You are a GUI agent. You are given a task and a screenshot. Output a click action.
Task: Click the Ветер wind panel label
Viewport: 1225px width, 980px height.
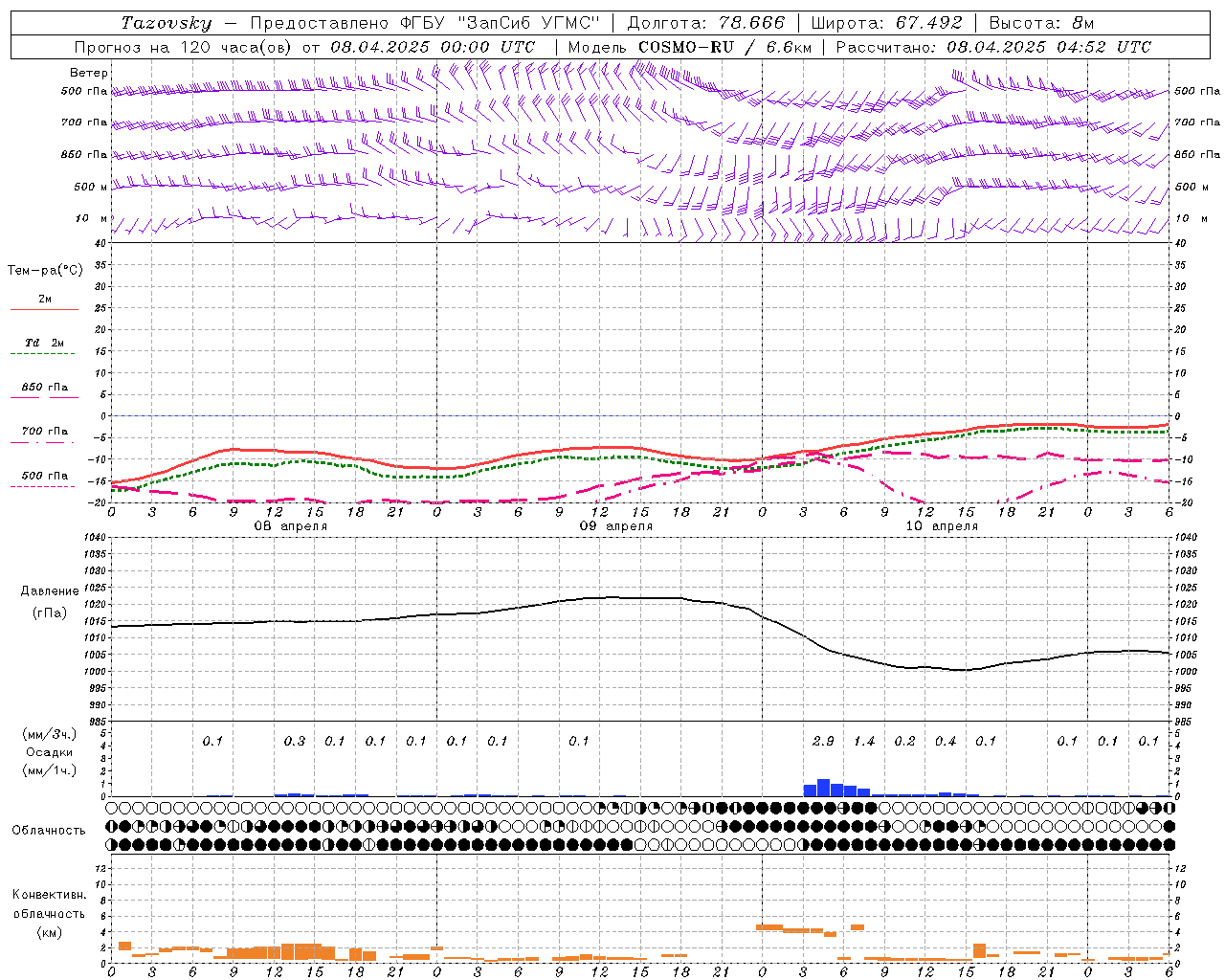pyautogui.click(x=89, y=73)
